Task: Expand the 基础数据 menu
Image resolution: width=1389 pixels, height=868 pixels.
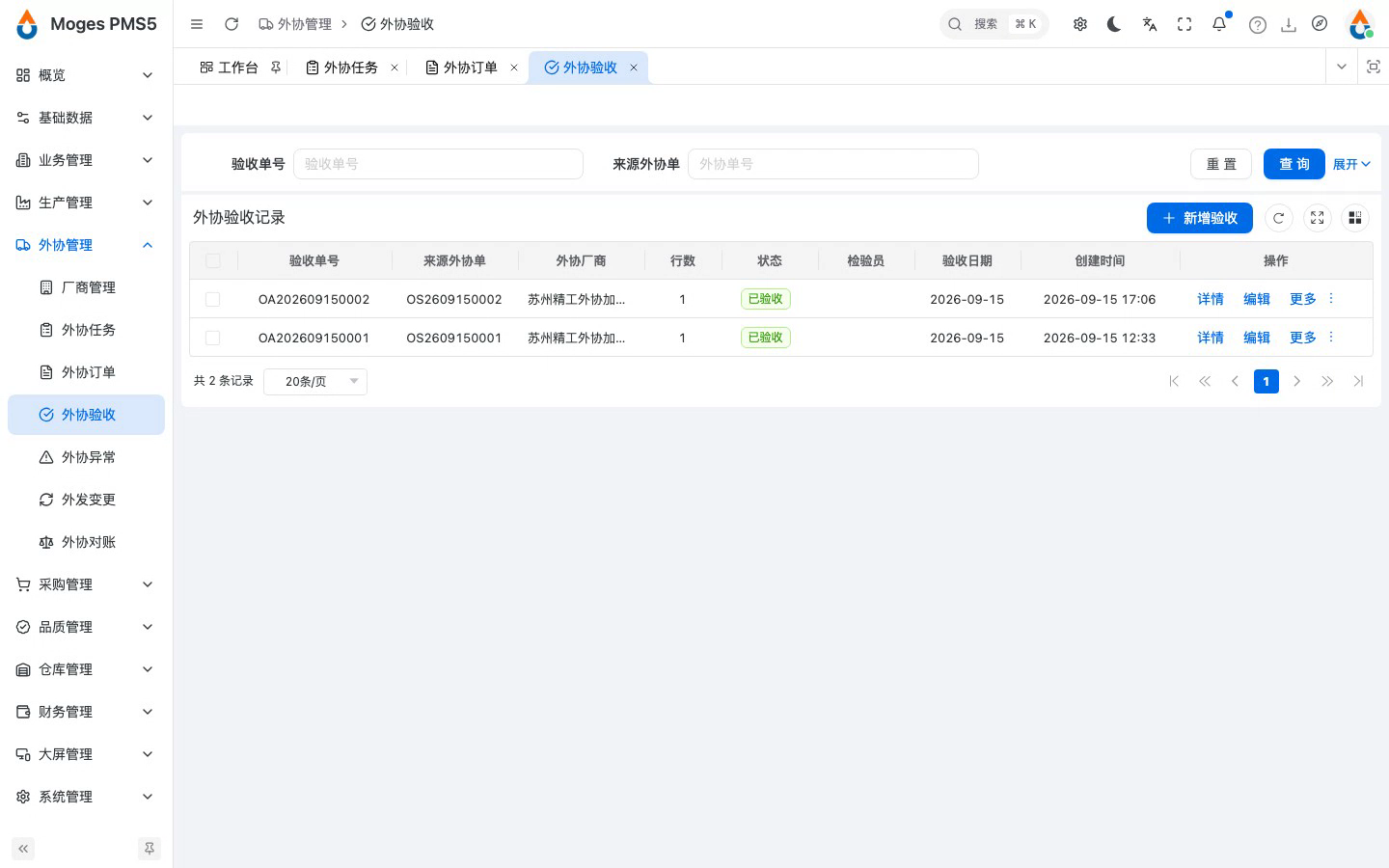Action: pyautogui.click(x=86, y=118)
